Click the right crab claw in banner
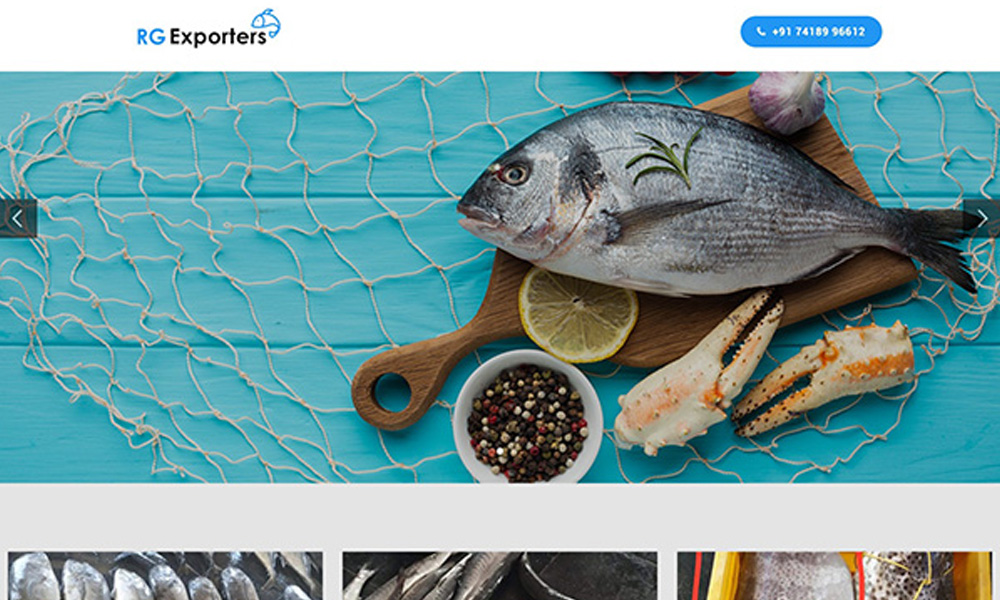 tap(824, 377)
